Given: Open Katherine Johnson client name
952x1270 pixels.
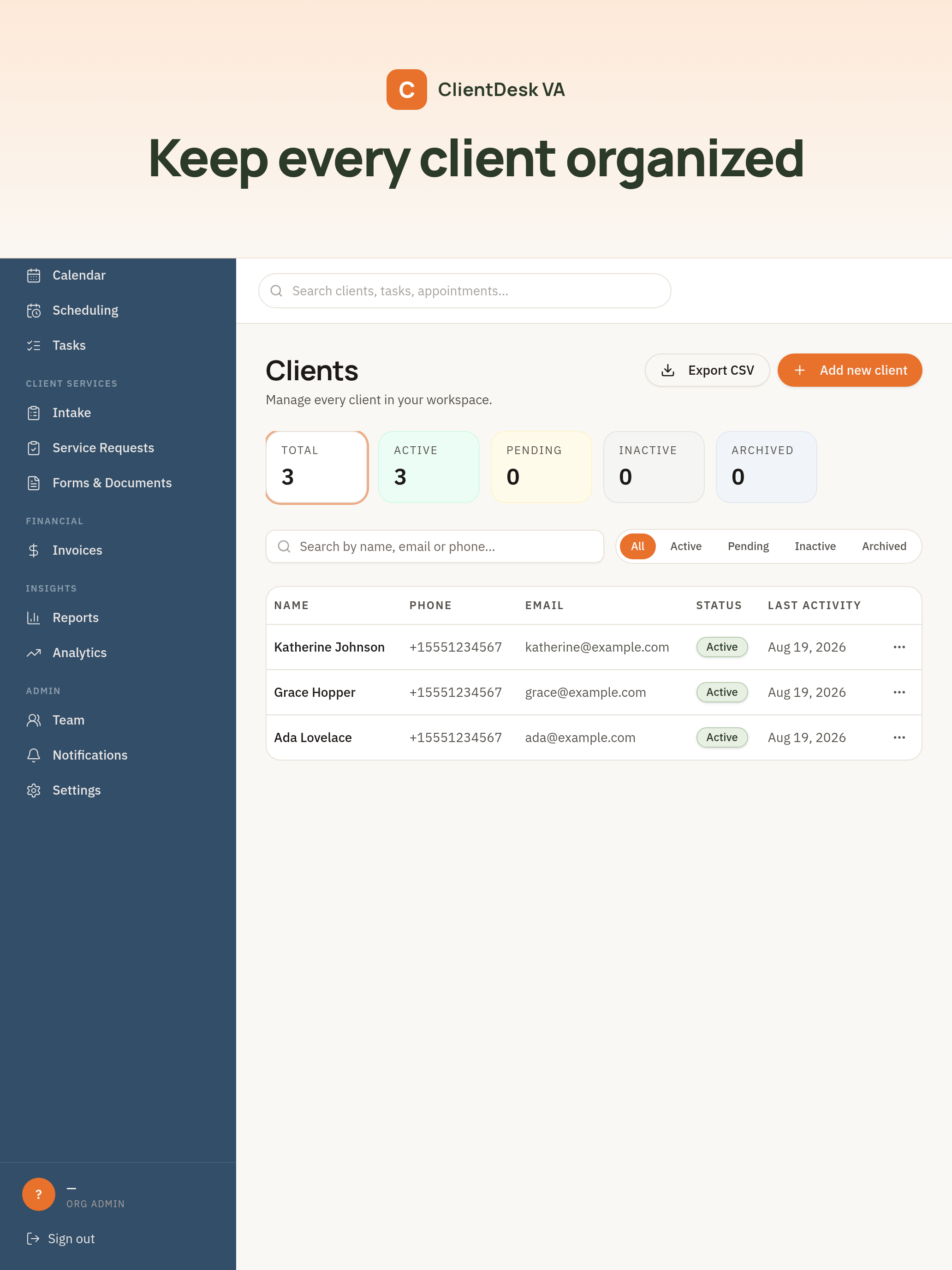Looking at the screenshot, I should pos(329,647).
